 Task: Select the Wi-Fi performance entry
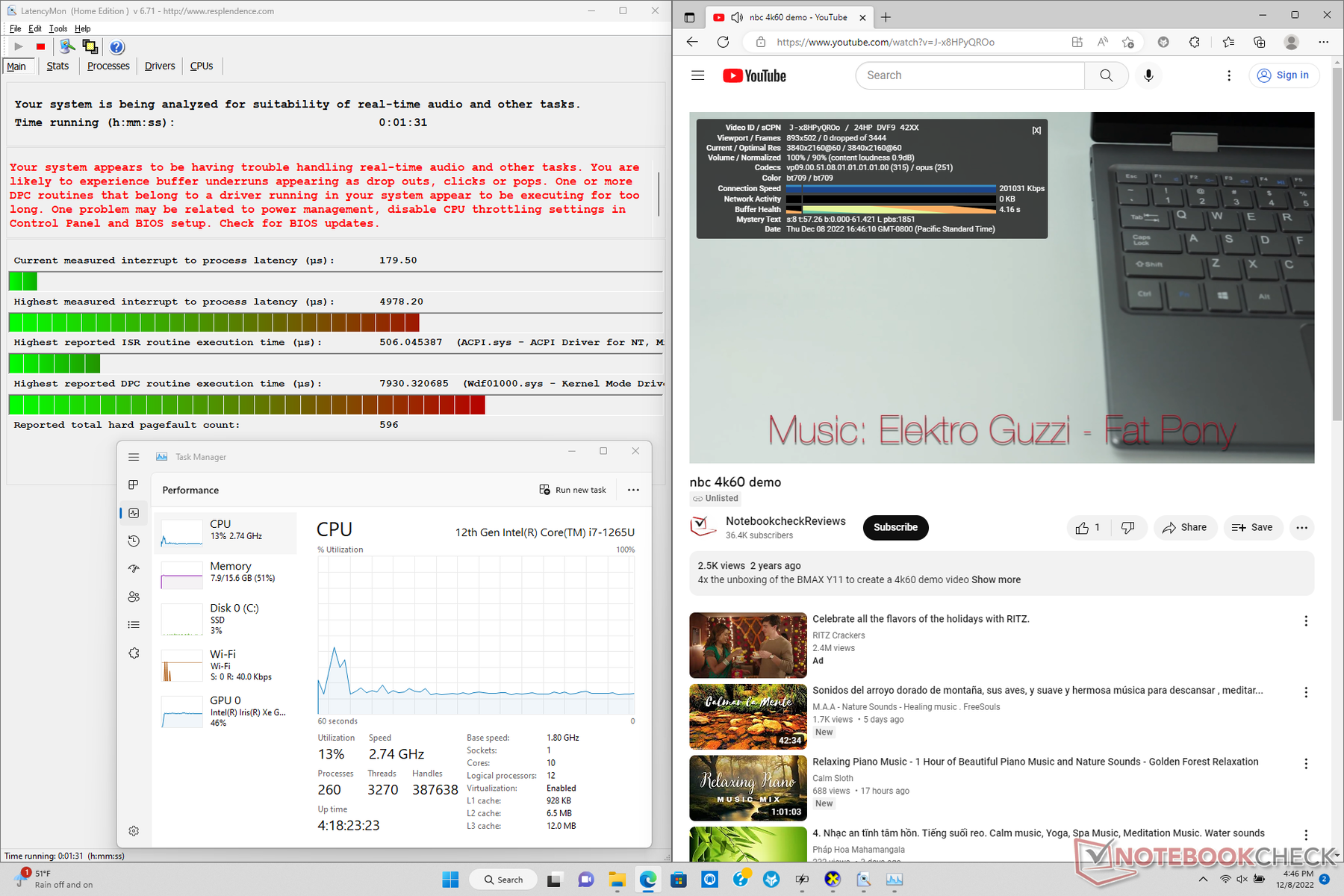click(226, 665)
